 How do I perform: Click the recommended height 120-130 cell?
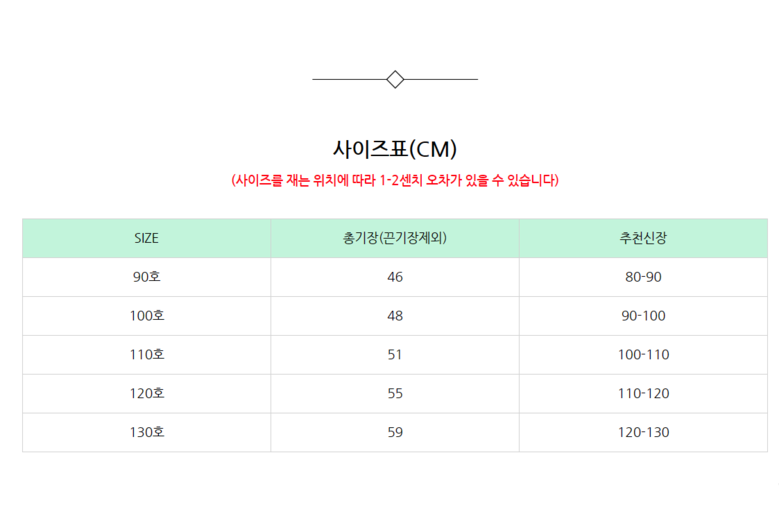click(x=643, y=432)
